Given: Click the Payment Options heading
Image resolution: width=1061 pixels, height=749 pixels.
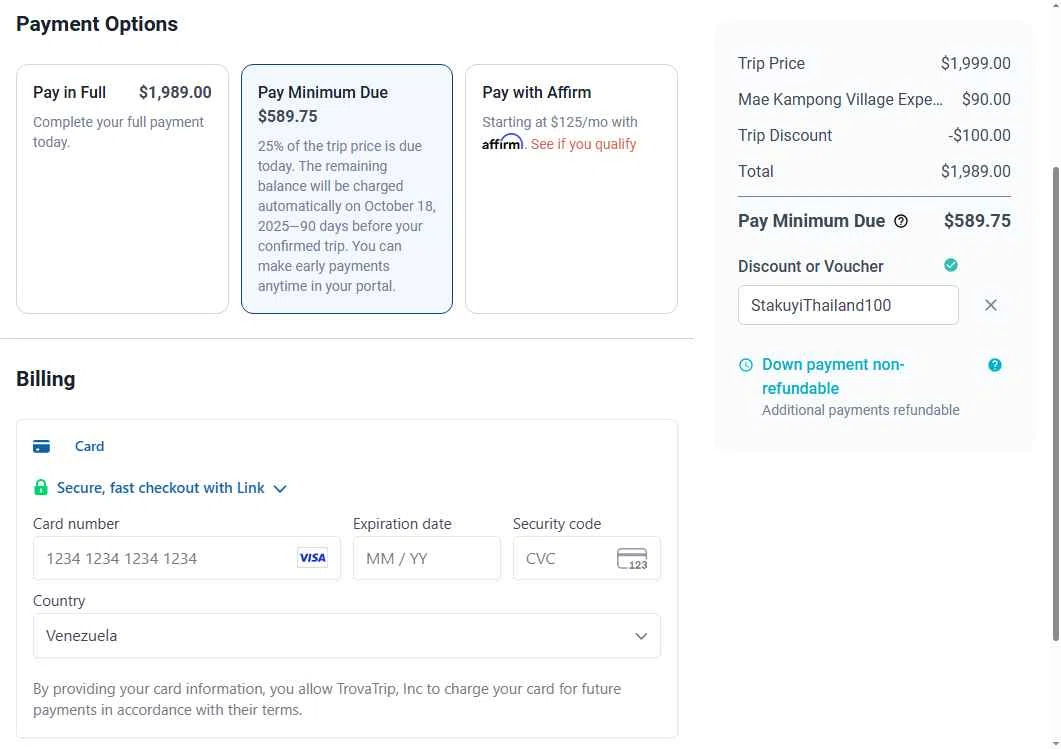Looking at the screenshot, I should tap(97, 24).
